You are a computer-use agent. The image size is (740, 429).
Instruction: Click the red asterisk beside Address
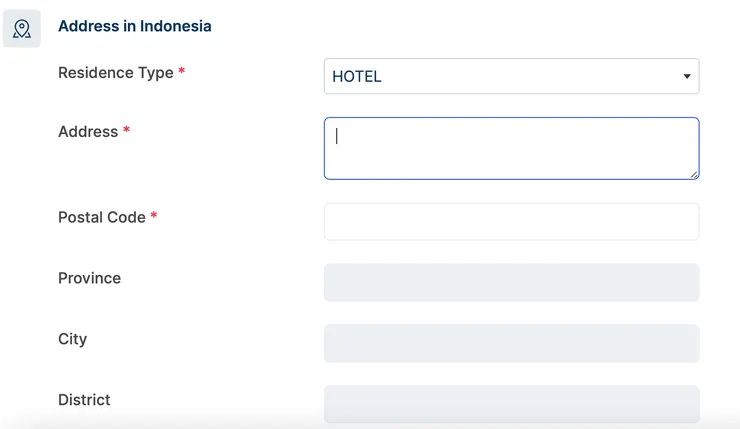(x=126, y=132)
